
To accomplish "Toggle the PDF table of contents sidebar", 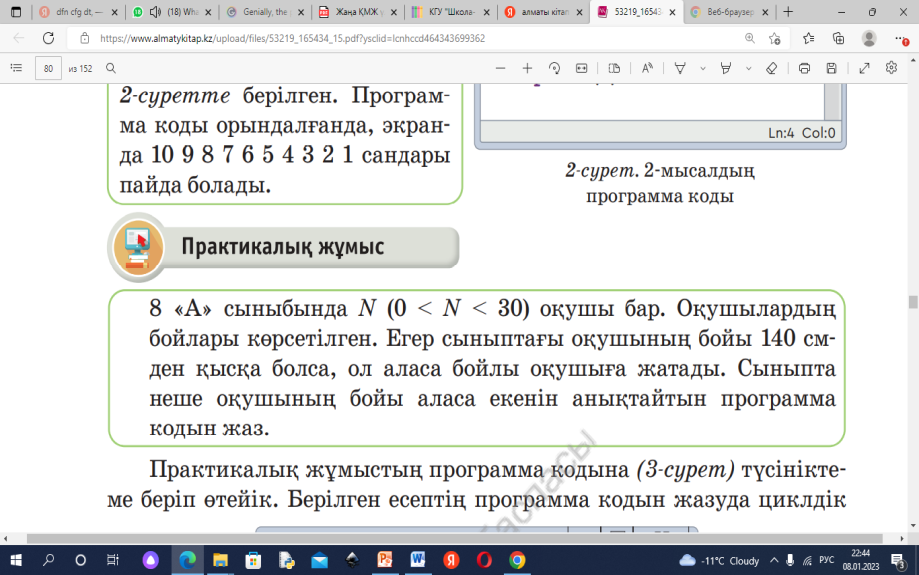I will [15, 68].
